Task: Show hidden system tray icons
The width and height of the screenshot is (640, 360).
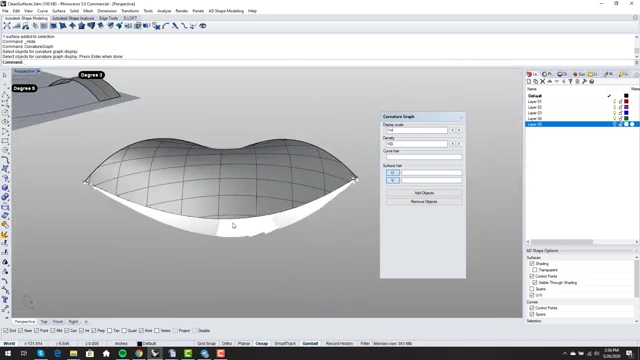Action: coord(565,353)
